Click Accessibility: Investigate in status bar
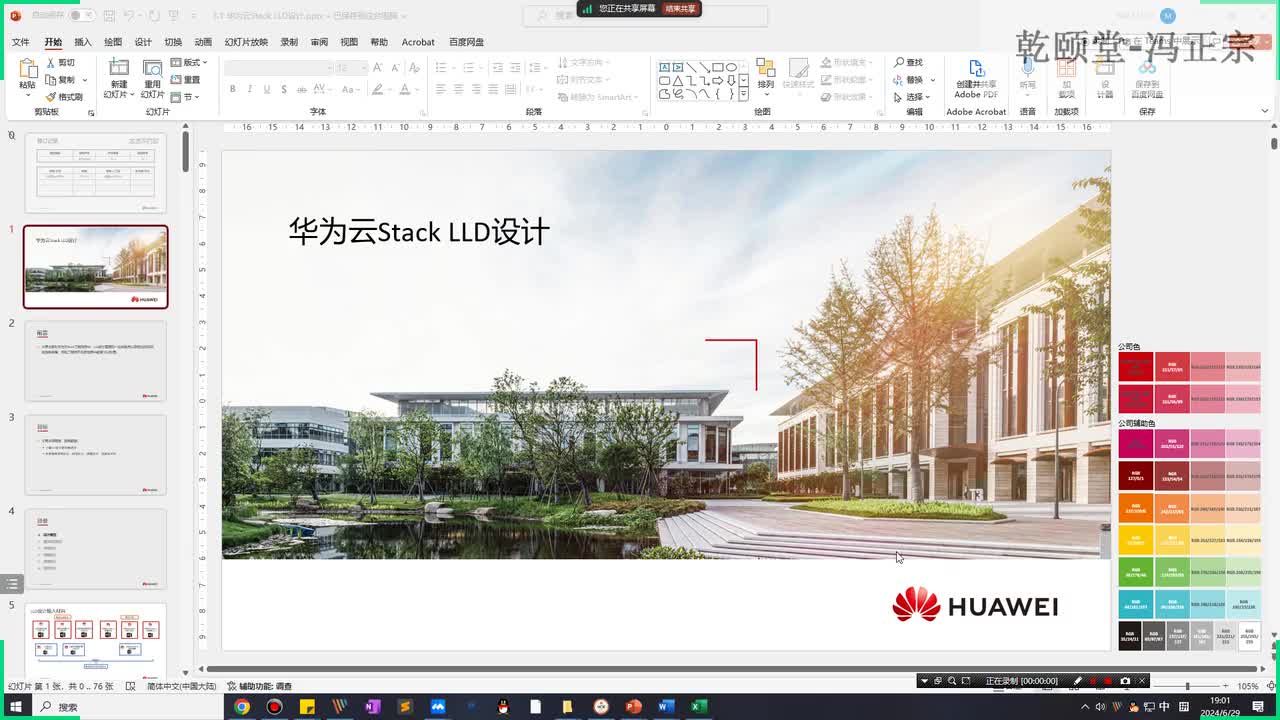This screenshot has width=1280, height=720. coord(259,686)
